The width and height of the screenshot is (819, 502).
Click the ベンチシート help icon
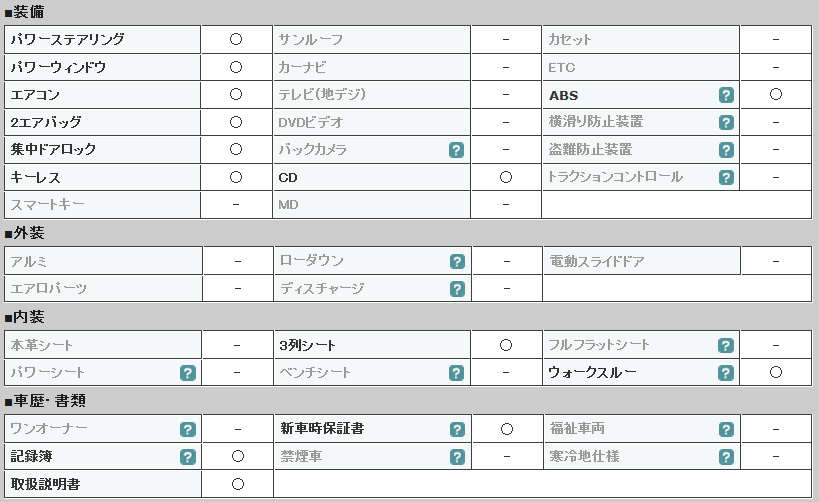(456, 373)
